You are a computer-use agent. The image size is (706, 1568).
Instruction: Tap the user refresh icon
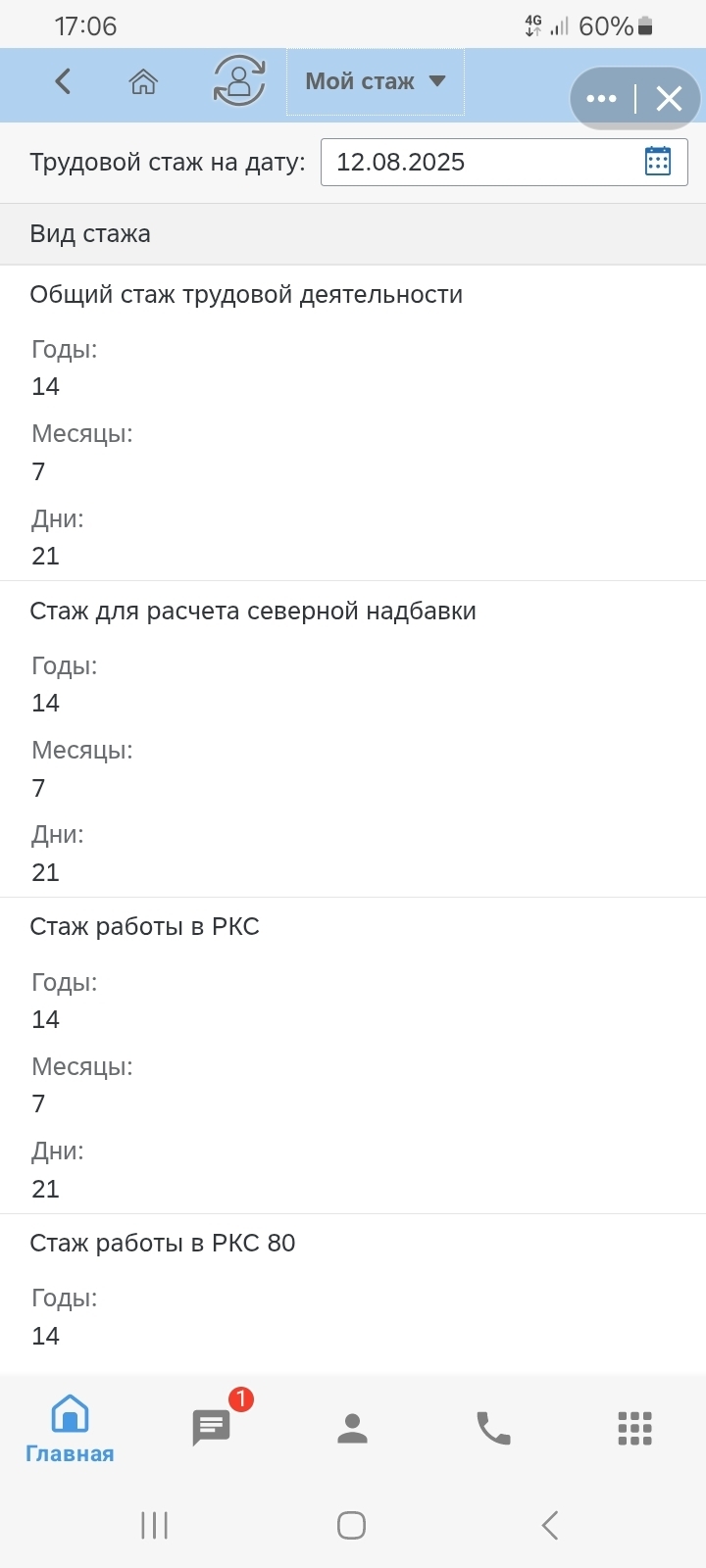239,81
